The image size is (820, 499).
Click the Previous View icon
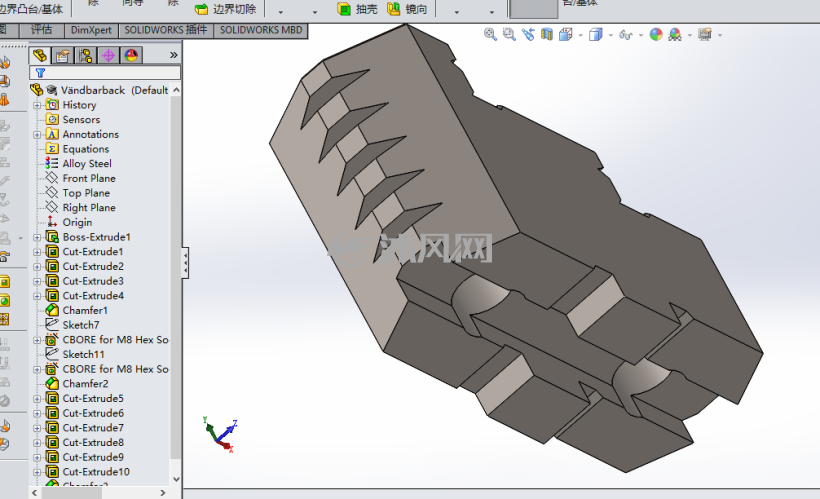[x=528, y=35]
